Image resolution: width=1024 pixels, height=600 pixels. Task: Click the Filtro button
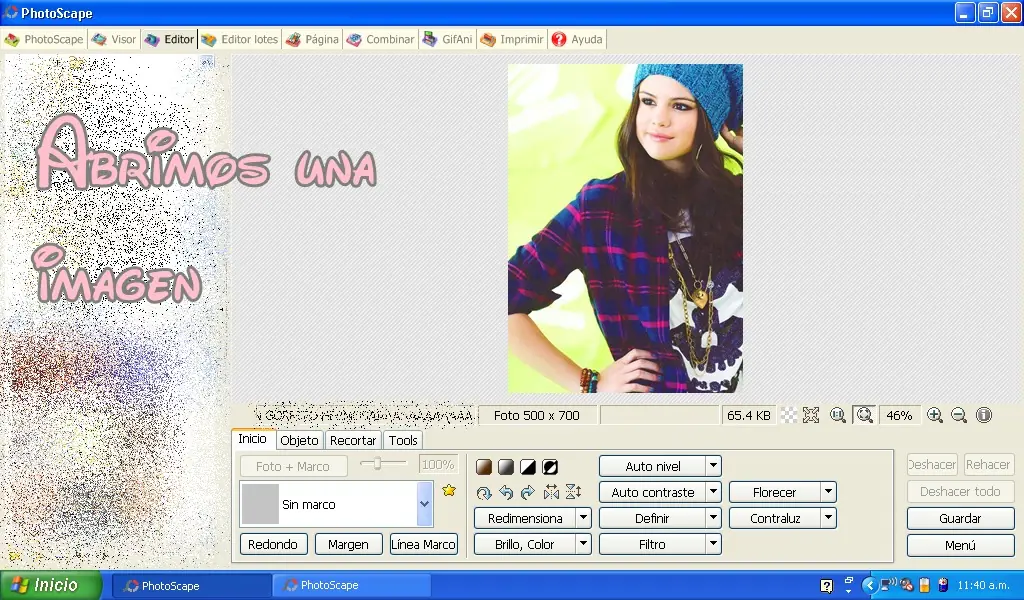(652, 544)
